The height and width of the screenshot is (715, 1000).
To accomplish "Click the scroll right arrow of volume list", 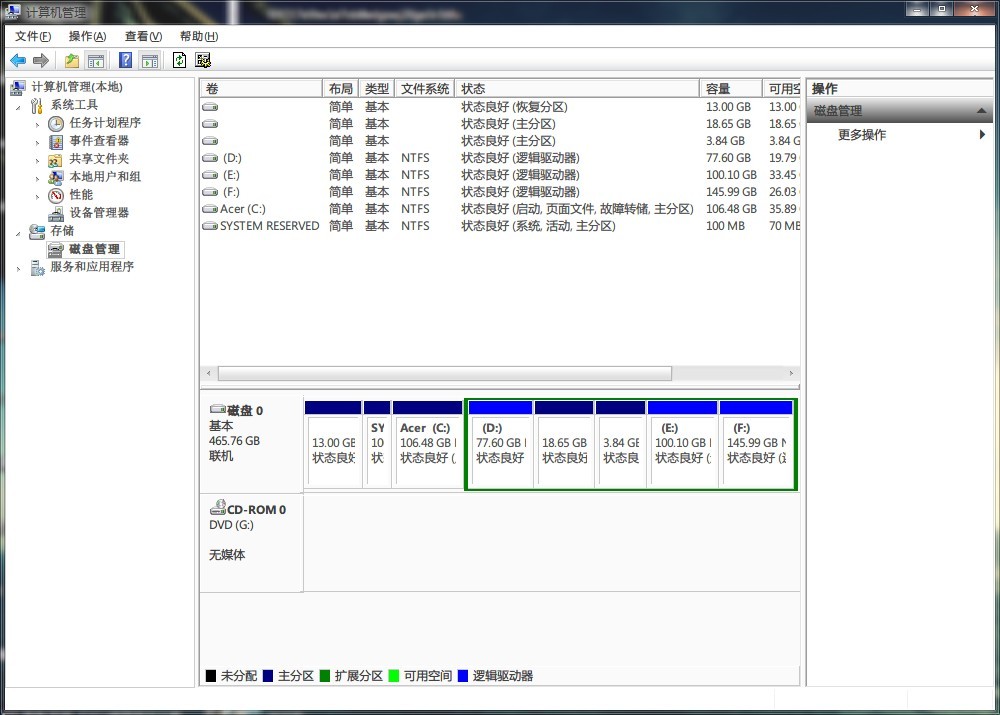I will click(x=791, y=373).
